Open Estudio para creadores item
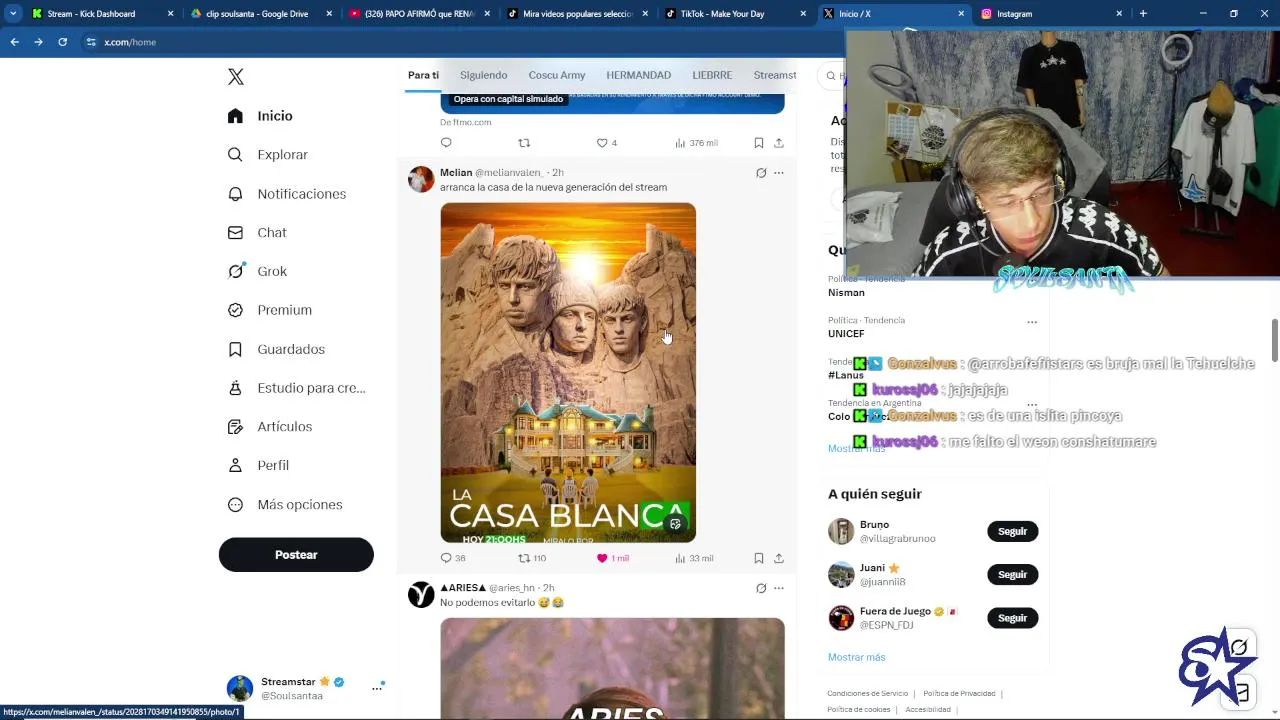 296,388
